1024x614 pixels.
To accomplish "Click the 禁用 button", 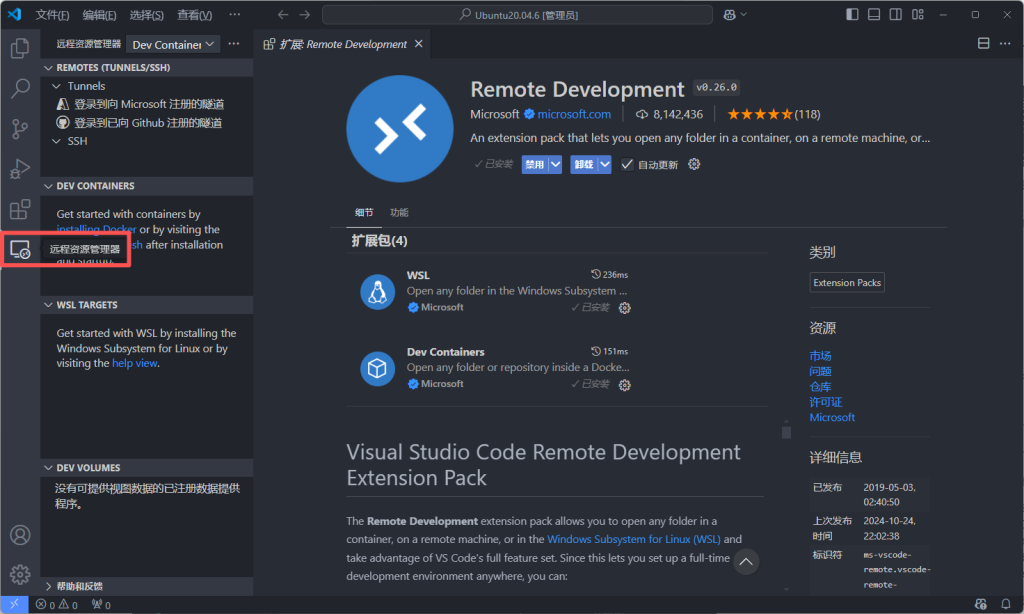I will 535,165.
